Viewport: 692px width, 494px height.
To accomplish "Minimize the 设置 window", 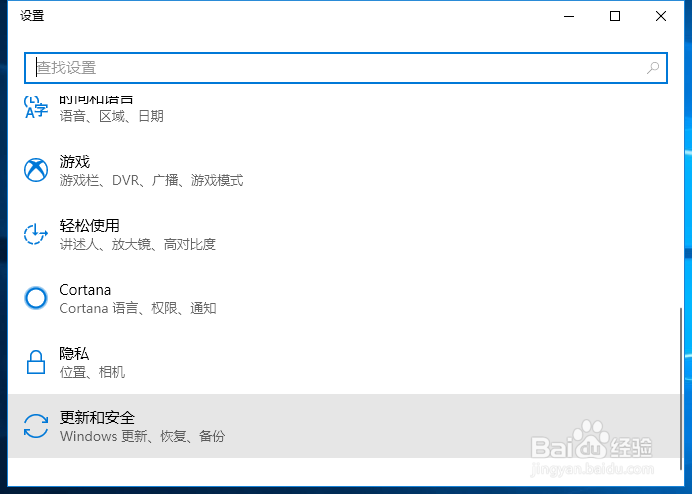I will coord(569,16).
